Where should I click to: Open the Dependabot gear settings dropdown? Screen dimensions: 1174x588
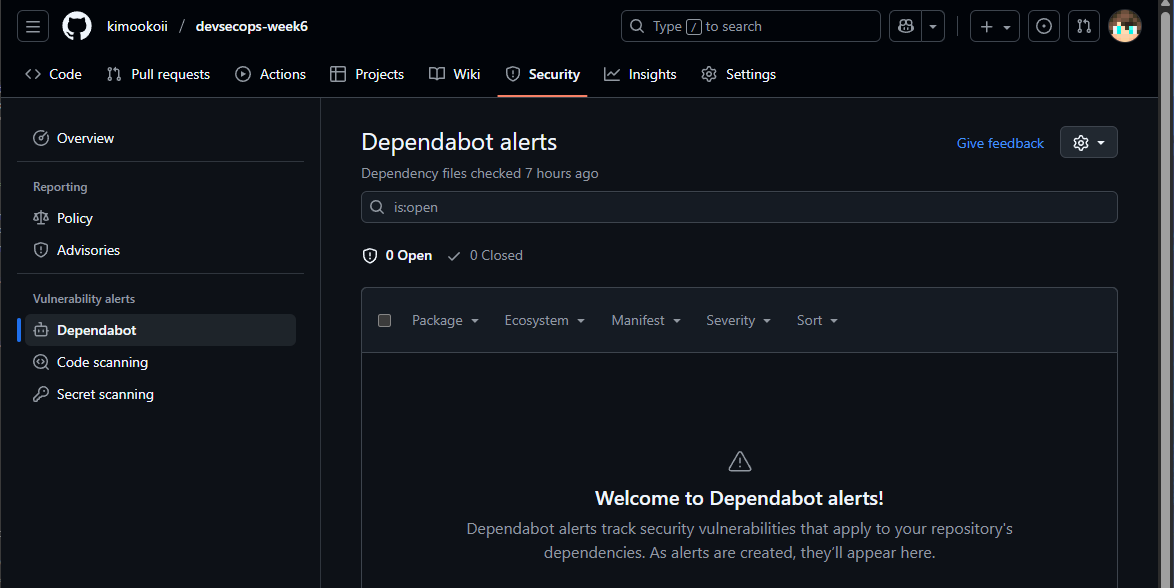[x=1088, y=143]
